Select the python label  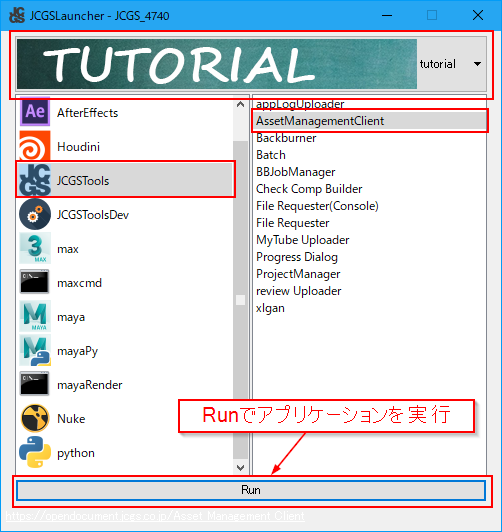[76, 453]
